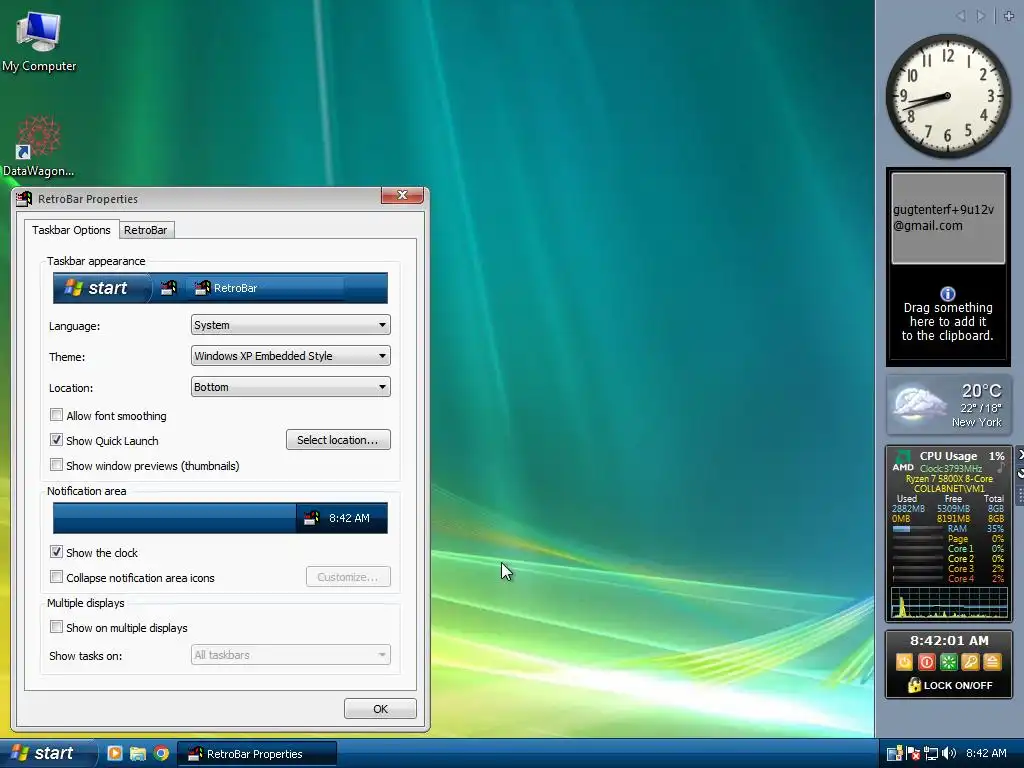This screenshot has height=768, width=1024.
Task: Click the tray flag icon with red X
Action: 913,754
